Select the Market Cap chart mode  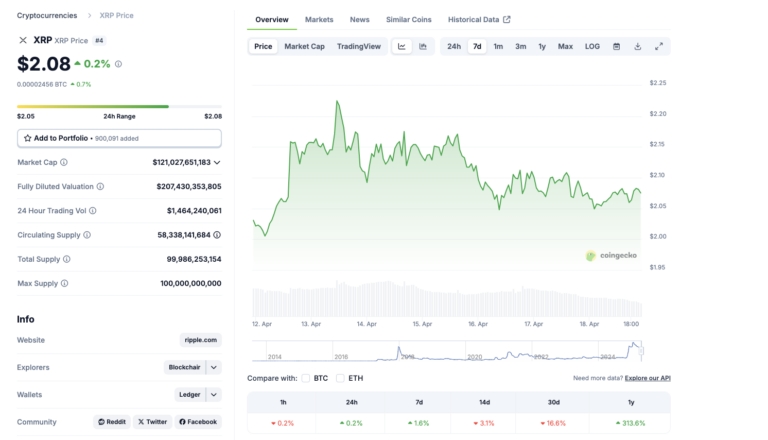304,47
